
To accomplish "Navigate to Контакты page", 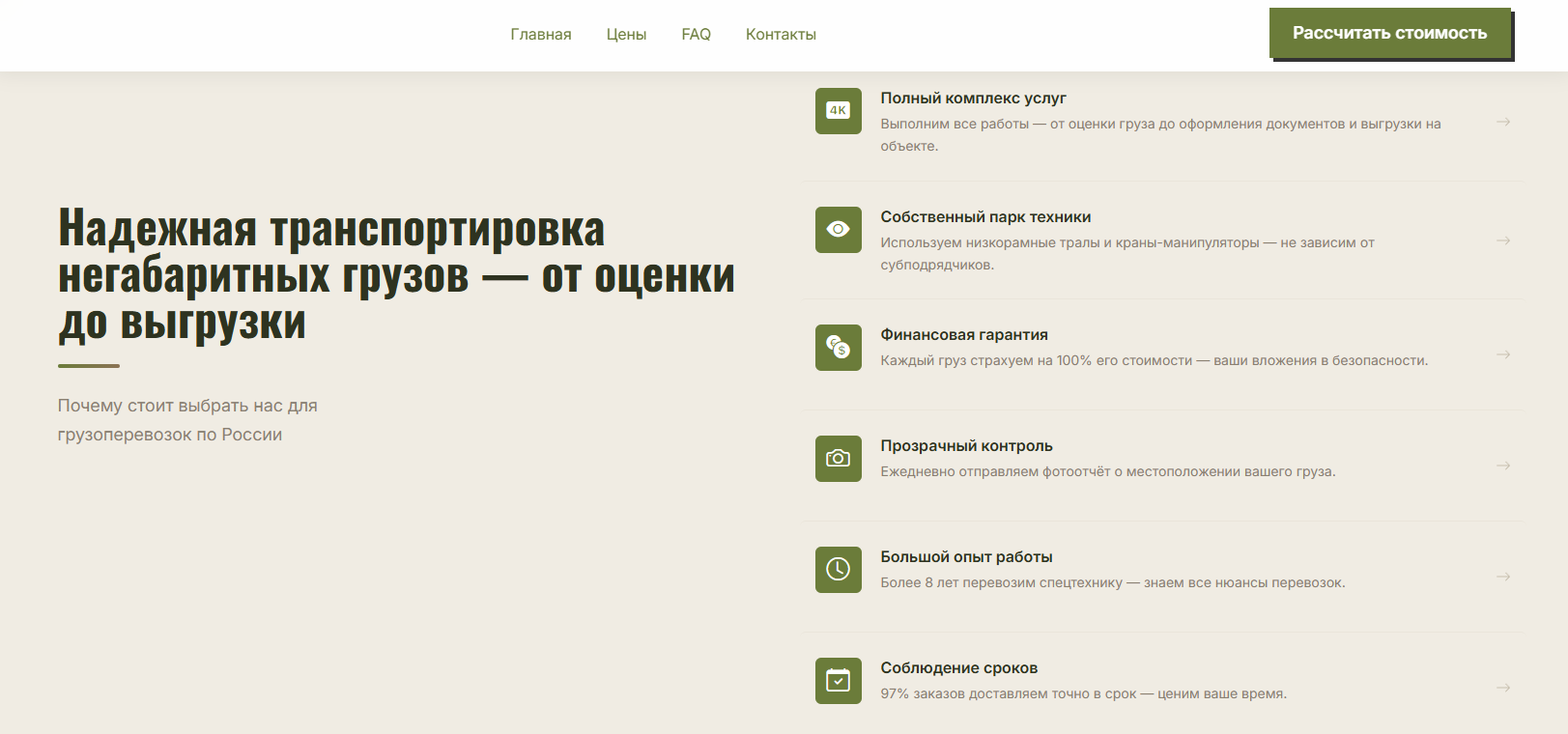I will [781, 35].
